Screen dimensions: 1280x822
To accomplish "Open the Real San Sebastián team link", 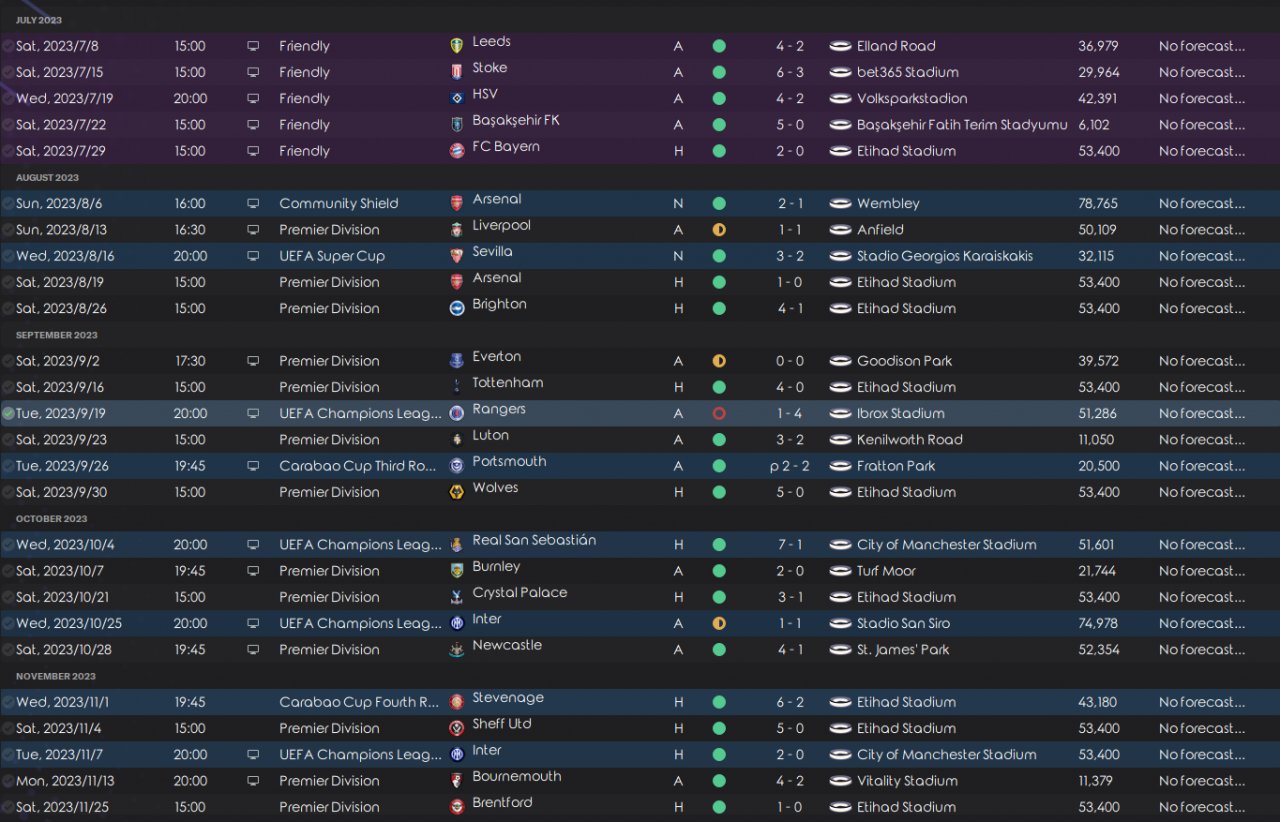I will tap(534, 540).
